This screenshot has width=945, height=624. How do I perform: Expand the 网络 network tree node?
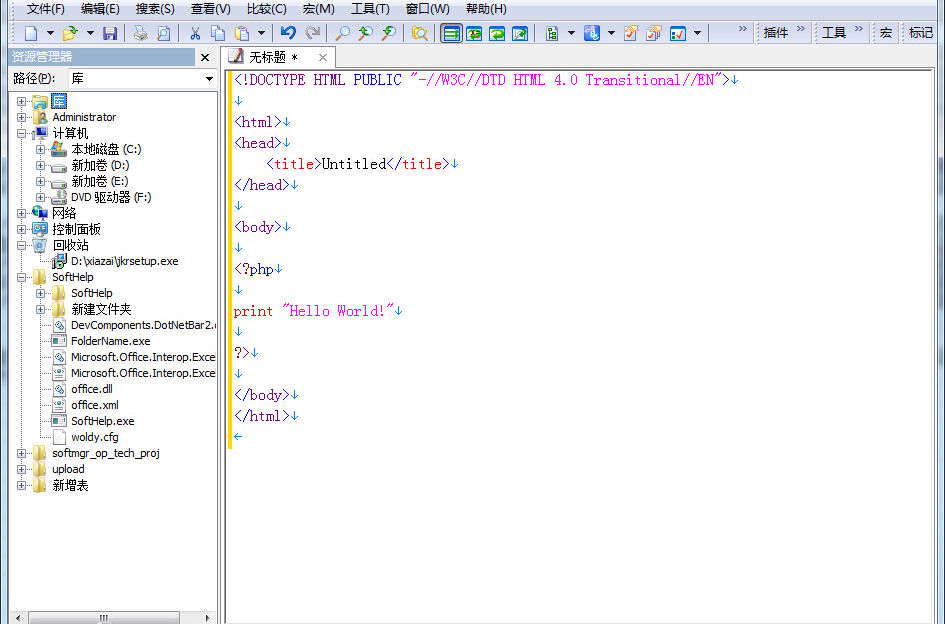(x=22, y=213)
